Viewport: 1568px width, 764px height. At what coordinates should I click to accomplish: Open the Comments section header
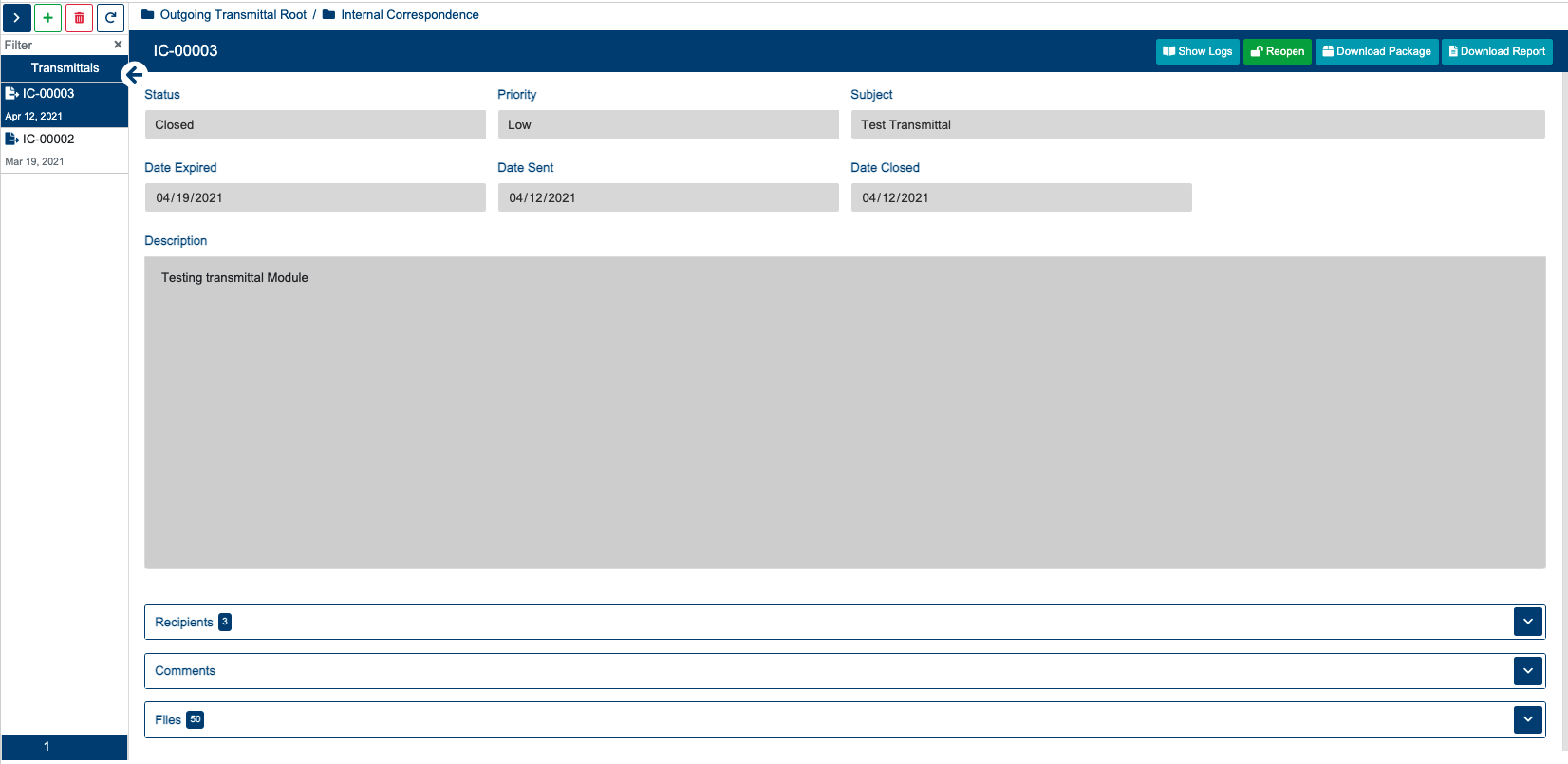tap(845, 670)
